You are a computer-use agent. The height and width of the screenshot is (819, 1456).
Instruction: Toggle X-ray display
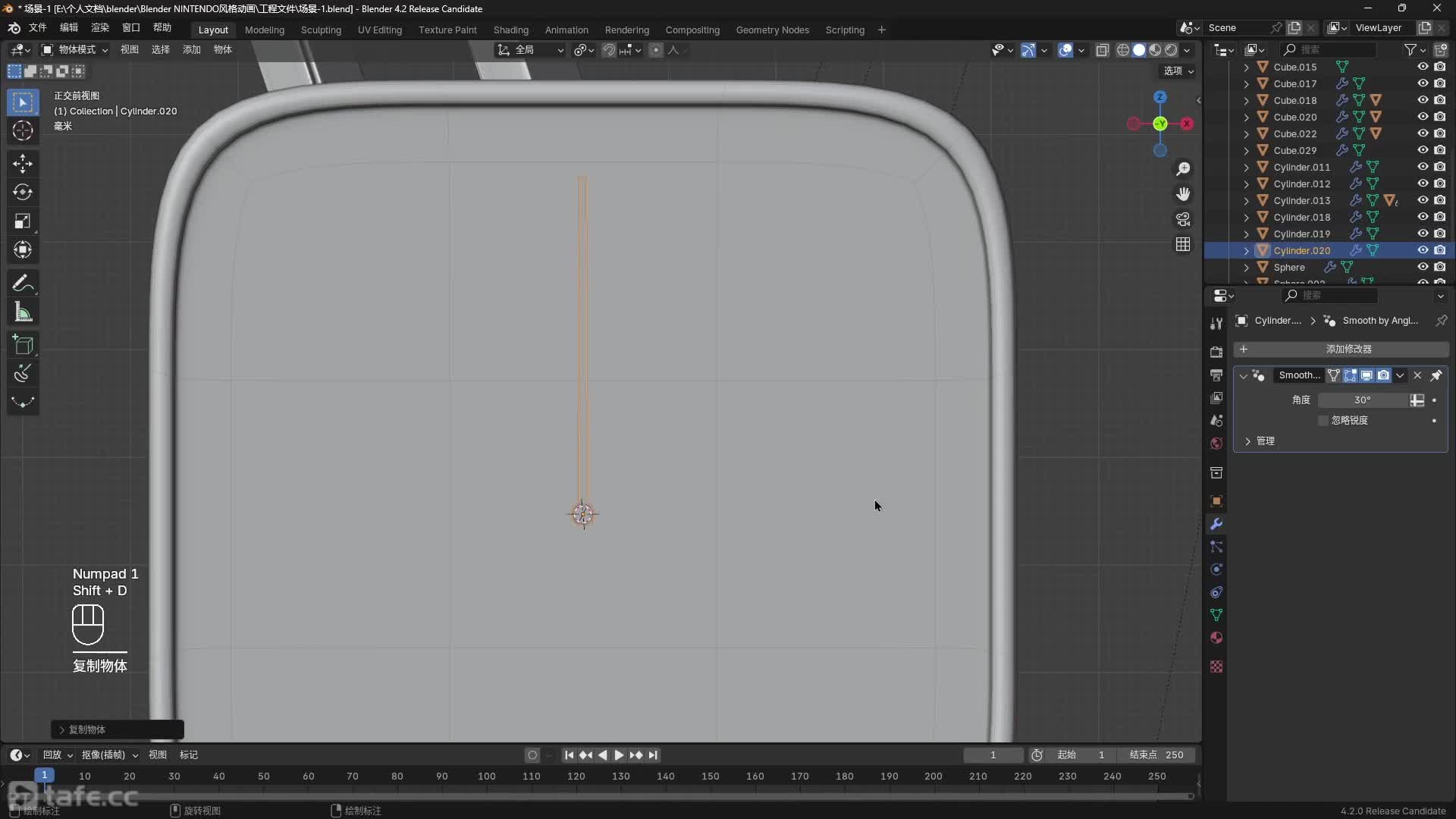[x=1103, y=50]
